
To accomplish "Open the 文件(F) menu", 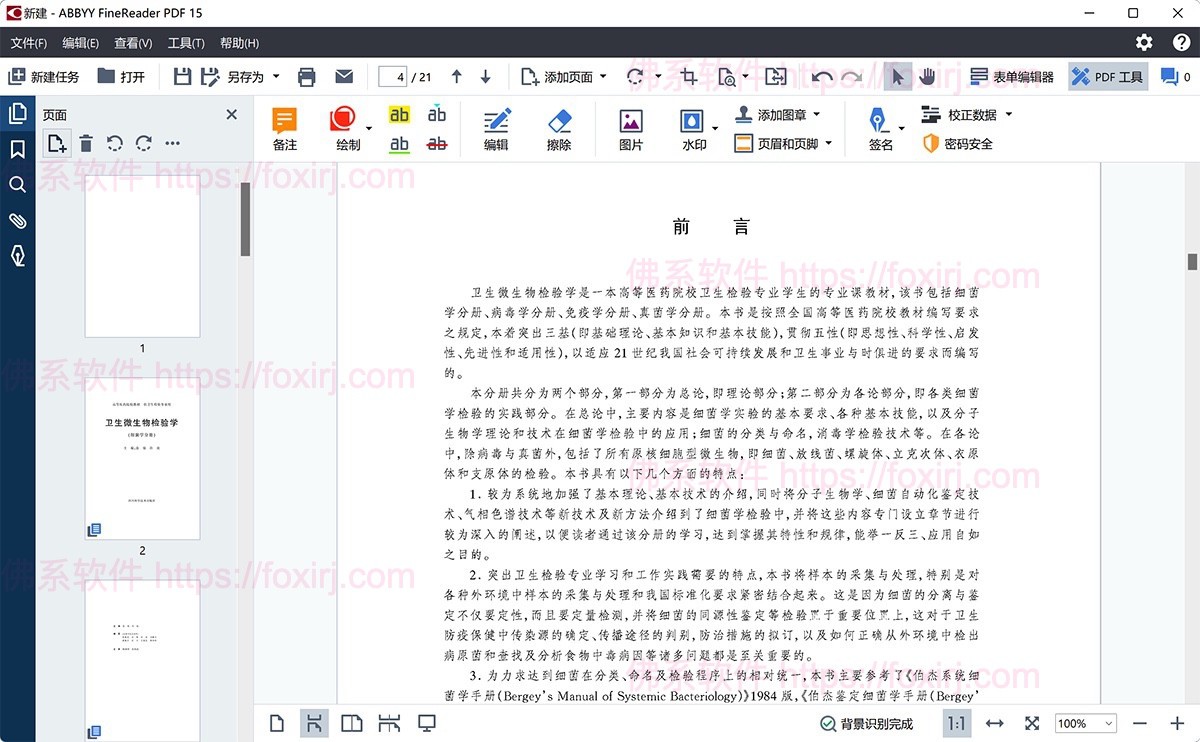I will click(x=29, y=43).
